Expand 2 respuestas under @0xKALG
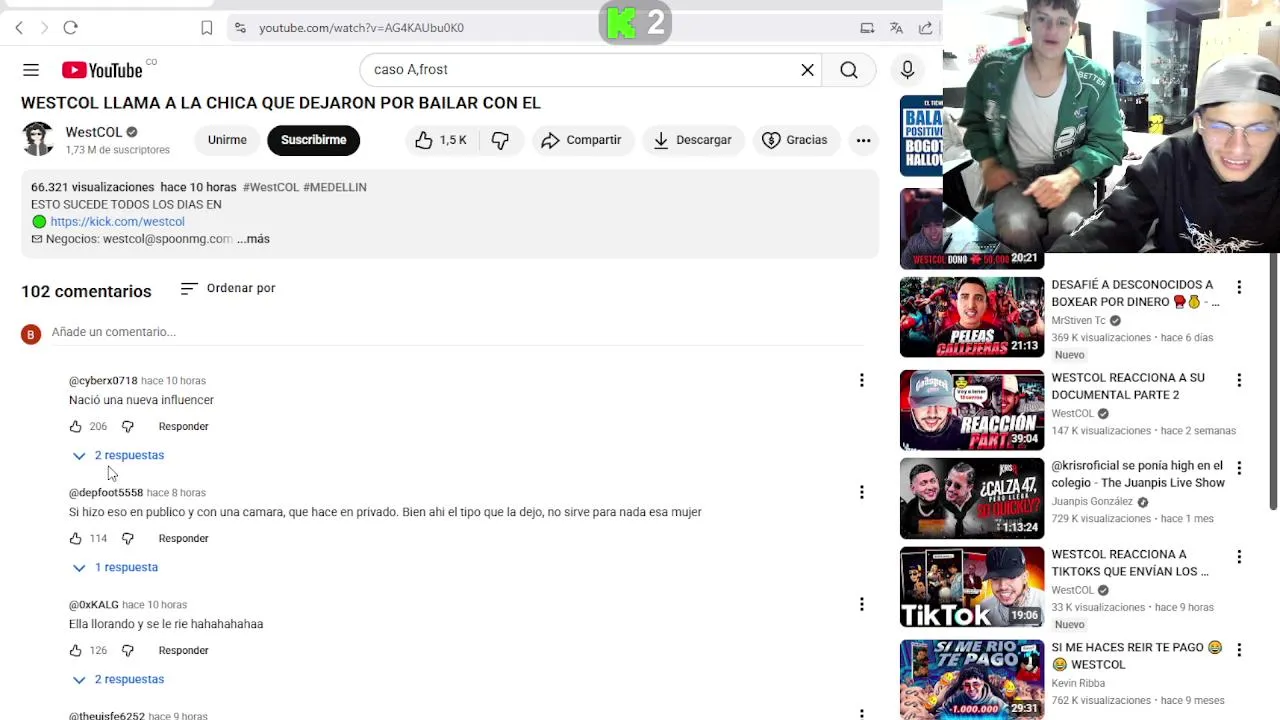The height and width of the screenshot is (720, 1280). [x=118, y=680]
